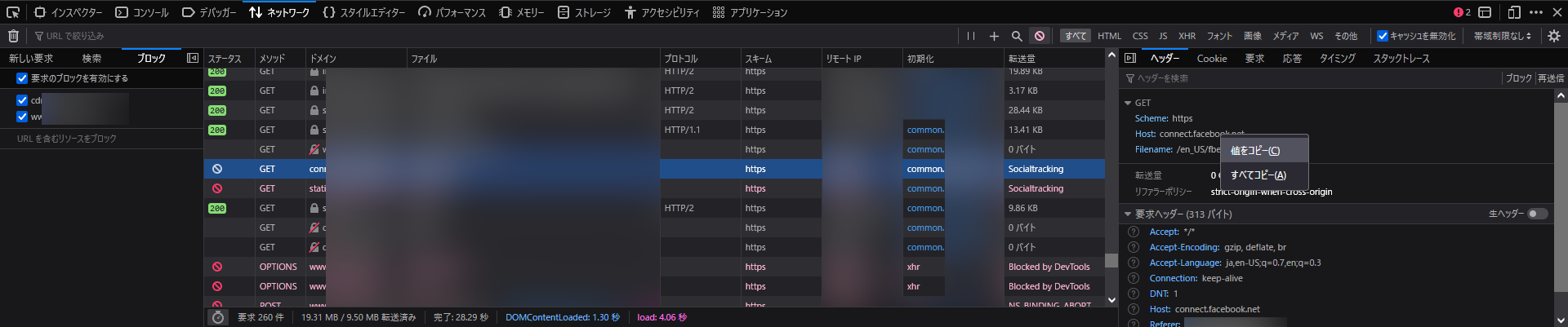Open スタックトレース details tab
Image resolution: width=1568 pixels, height=327 pixels.
pos(1401,58)
